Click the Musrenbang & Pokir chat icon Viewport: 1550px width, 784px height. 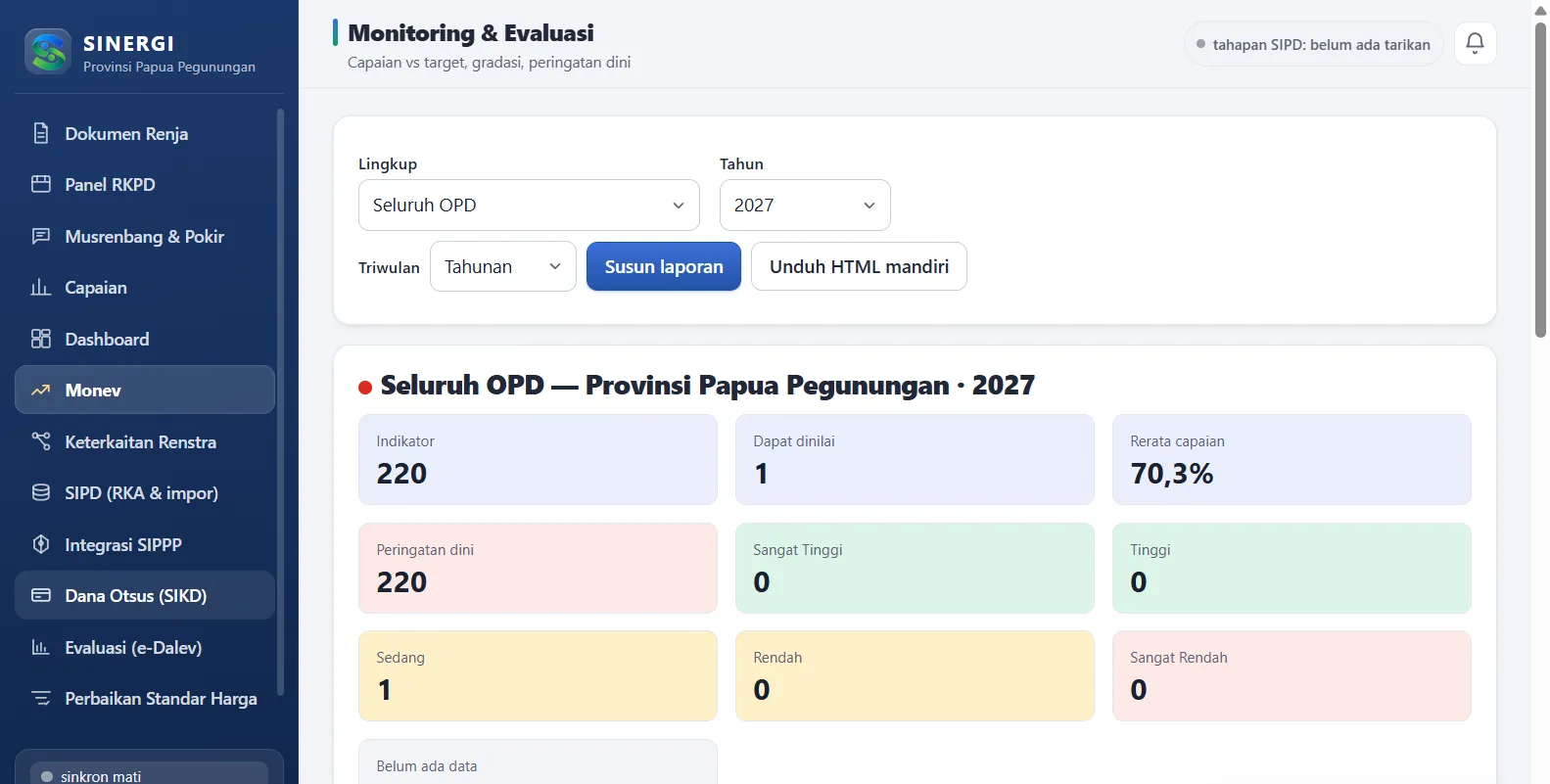[41, 236]
